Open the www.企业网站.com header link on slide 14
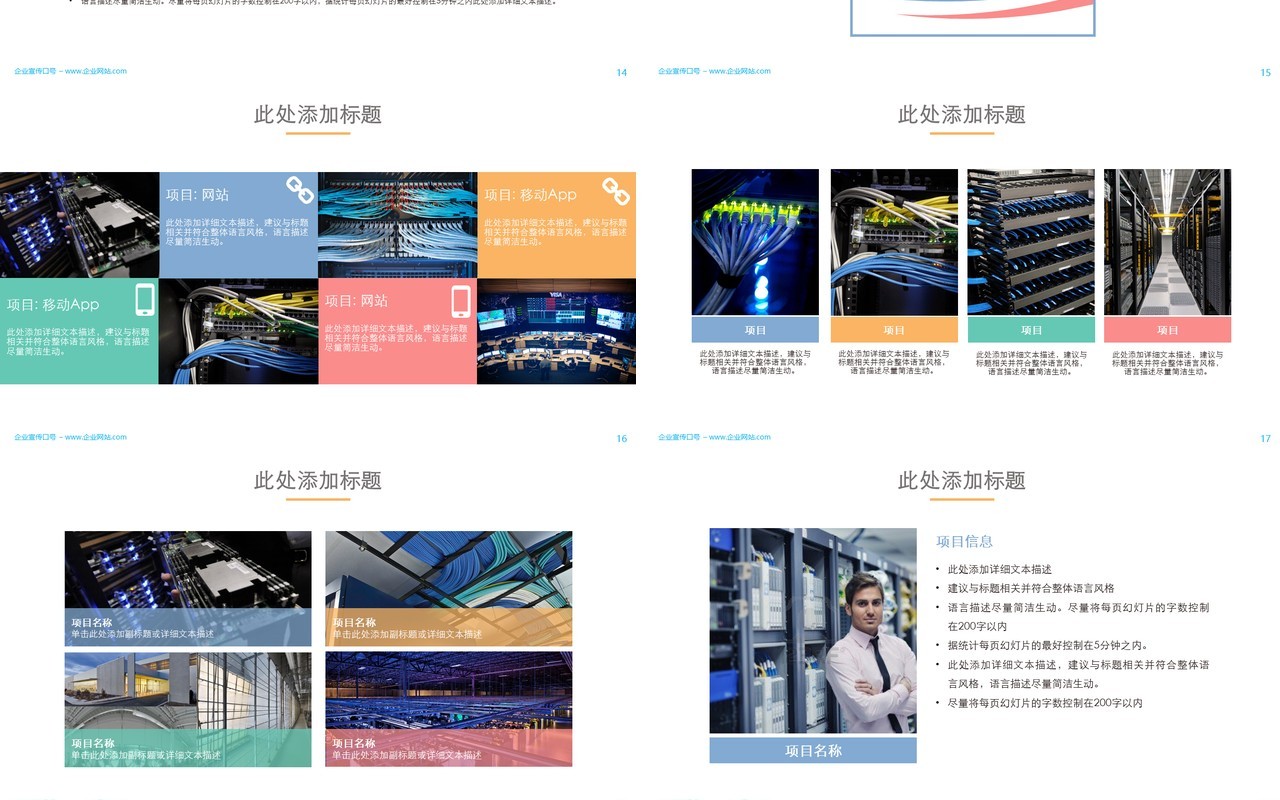 (x=96, y=71)
